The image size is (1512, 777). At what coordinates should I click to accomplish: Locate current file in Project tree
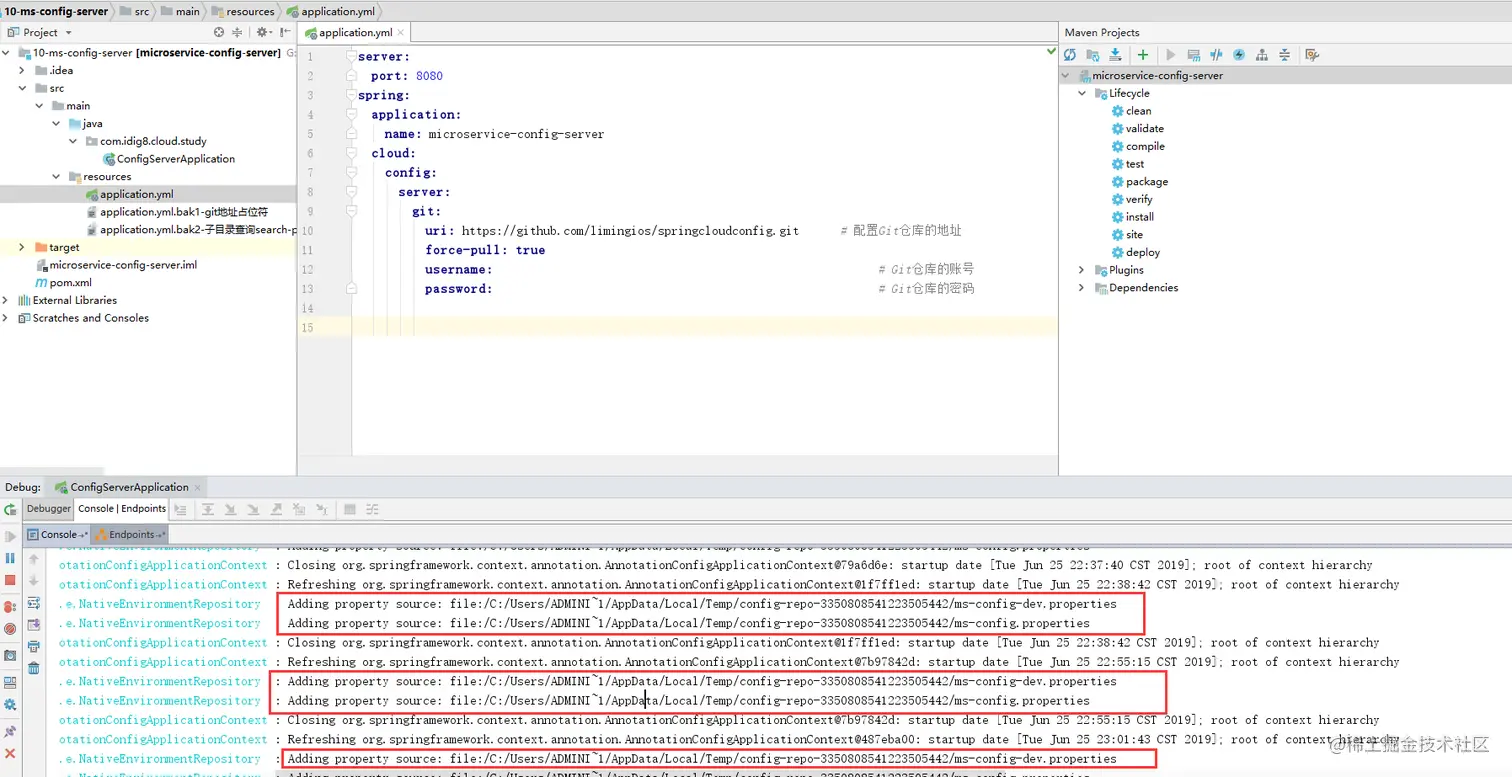pos(219,33)
